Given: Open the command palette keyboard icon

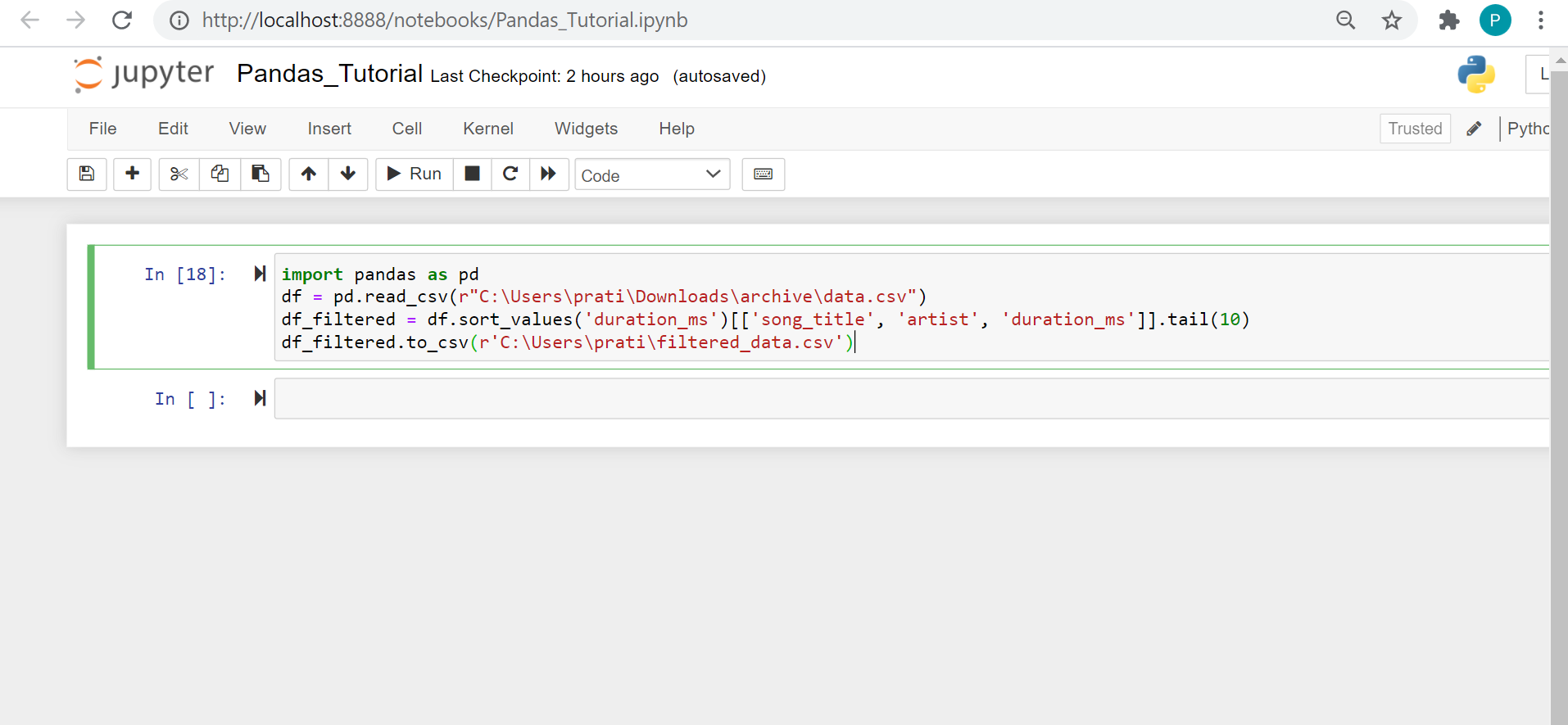Looking at the screenshot, I should 764,174.
